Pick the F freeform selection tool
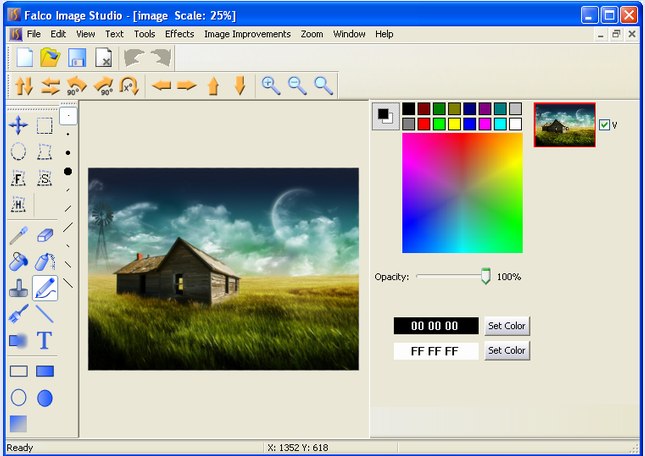Image resolution: width=645 pixels, height=456 pixels. (x=18, y=178)
